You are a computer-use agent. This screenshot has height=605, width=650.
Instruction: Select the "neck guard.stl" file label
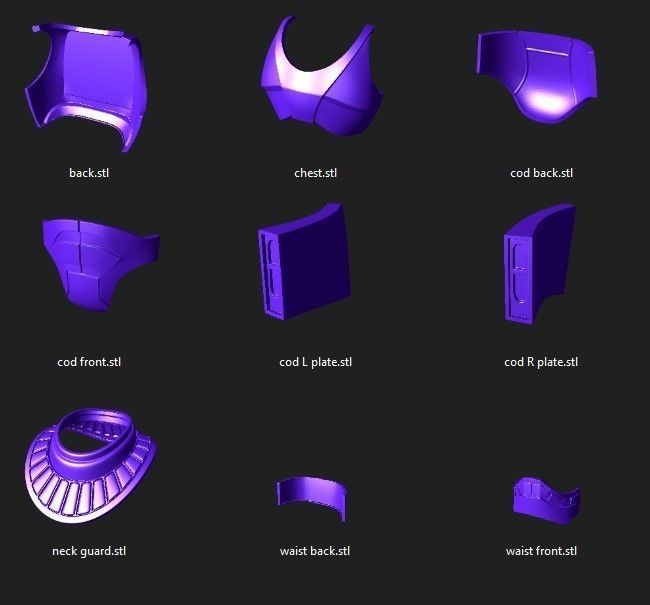click(x=89, y=551)
